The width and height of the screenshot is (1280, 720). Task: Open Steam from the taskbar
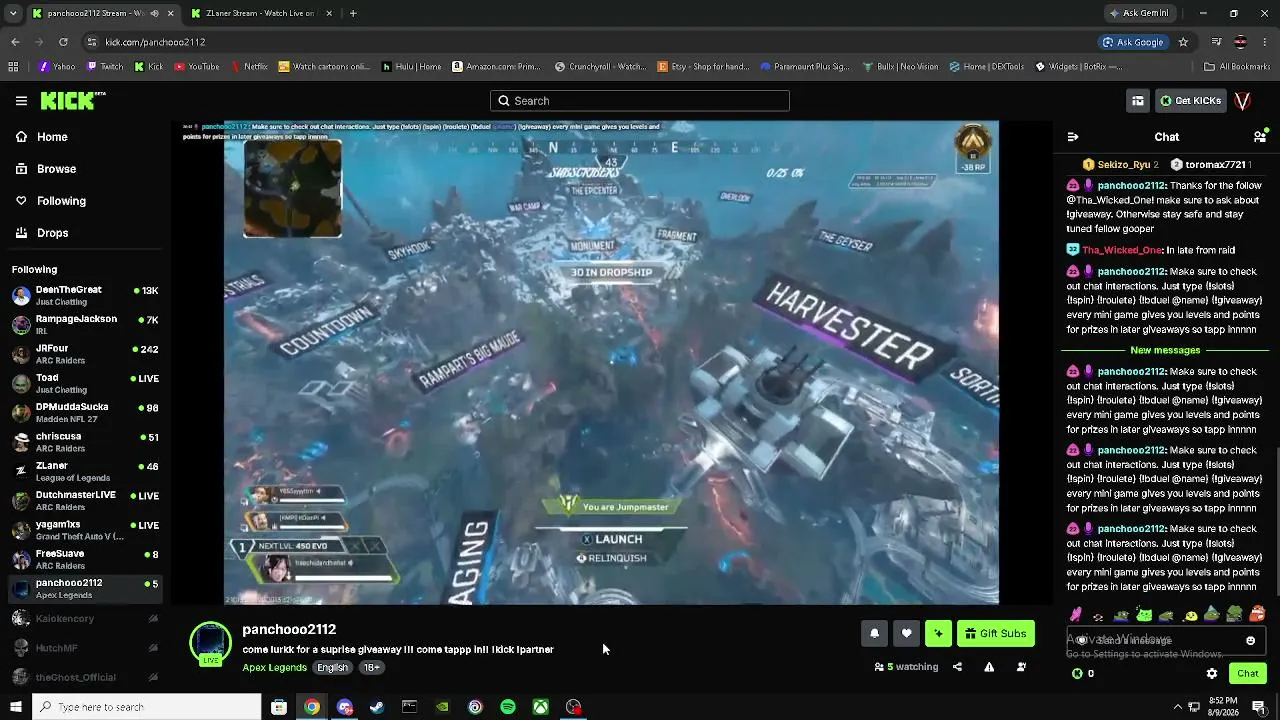pos(377,707)
